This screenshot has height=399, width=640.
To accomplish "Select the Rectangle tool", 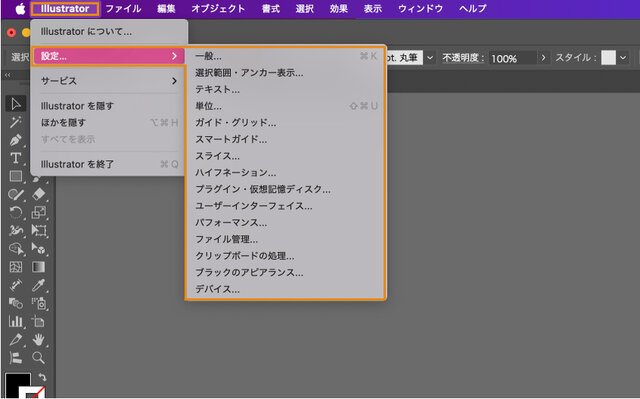I will click(x=16, y=176).
